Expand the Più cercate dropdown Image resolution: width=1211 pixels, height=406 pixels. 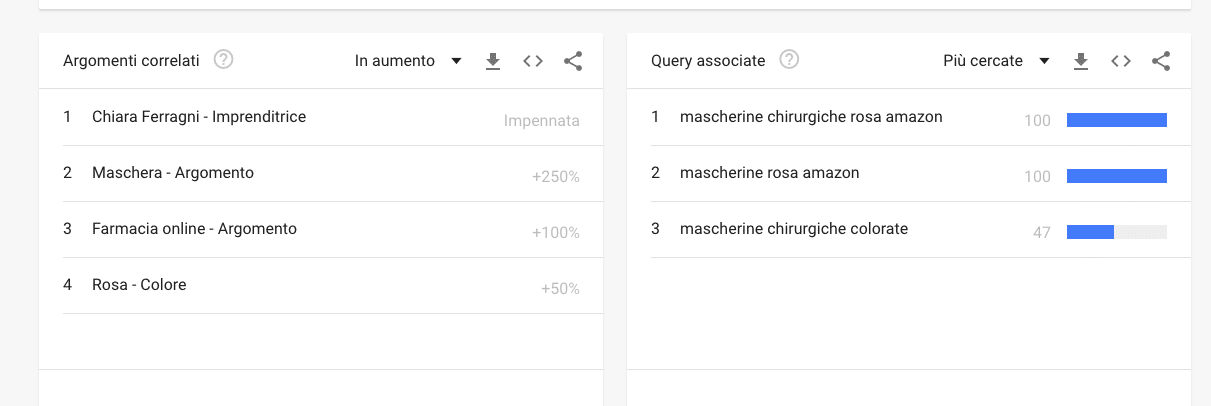click(x=996, y=61)
